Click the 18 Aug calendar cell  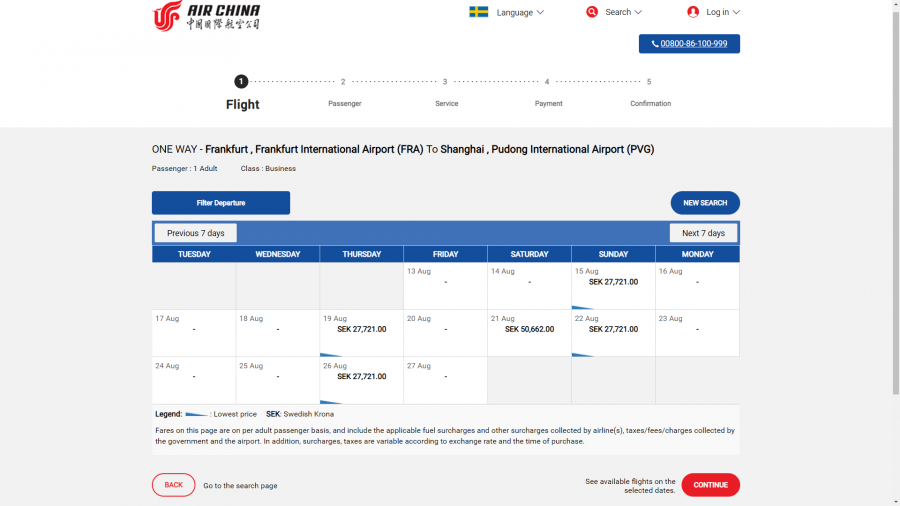tap(277, 333)
